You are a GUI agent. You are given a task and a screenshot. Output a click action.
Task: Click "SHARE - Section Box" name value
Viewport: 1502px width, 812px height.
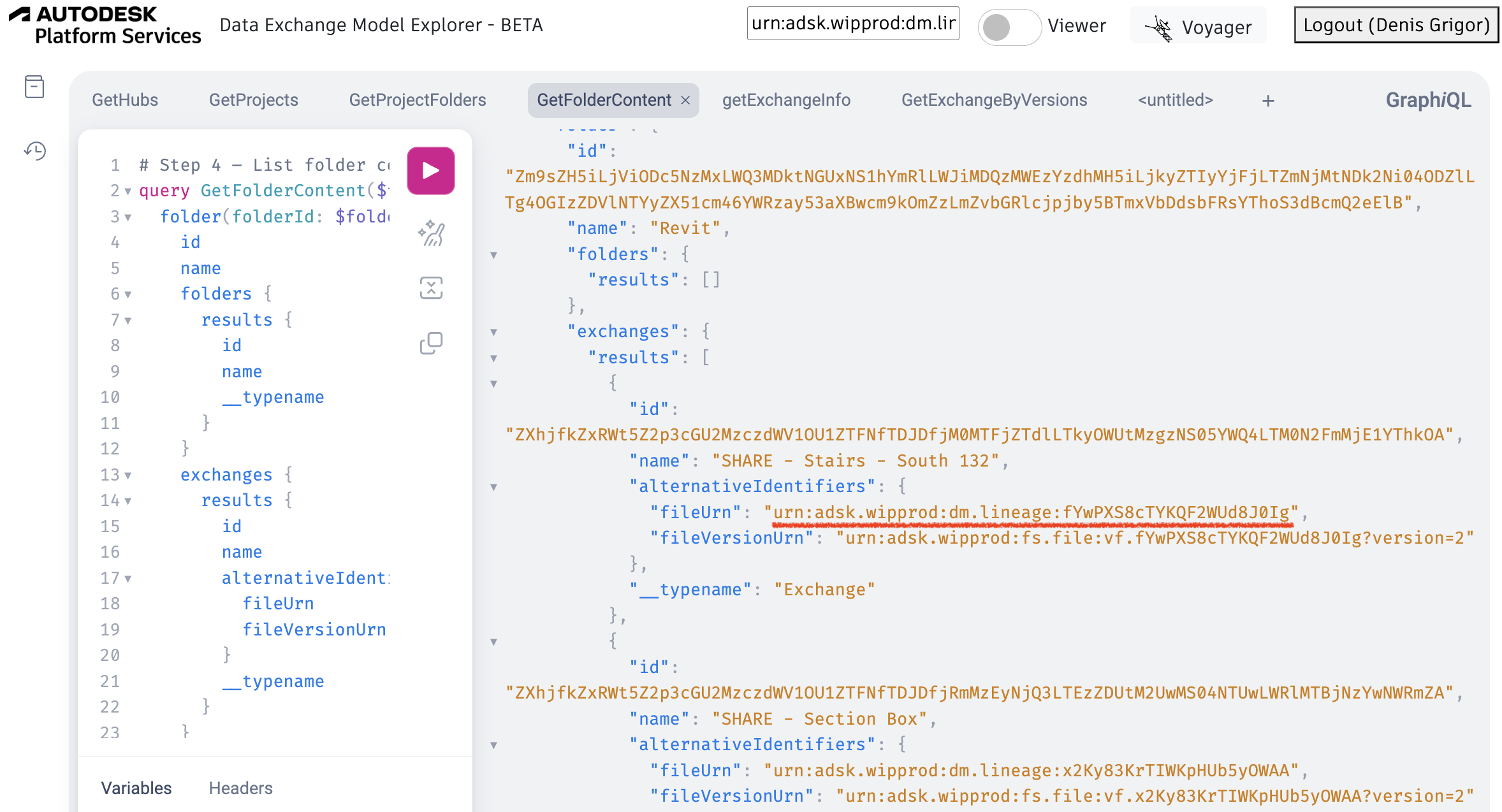pos(819,719)
